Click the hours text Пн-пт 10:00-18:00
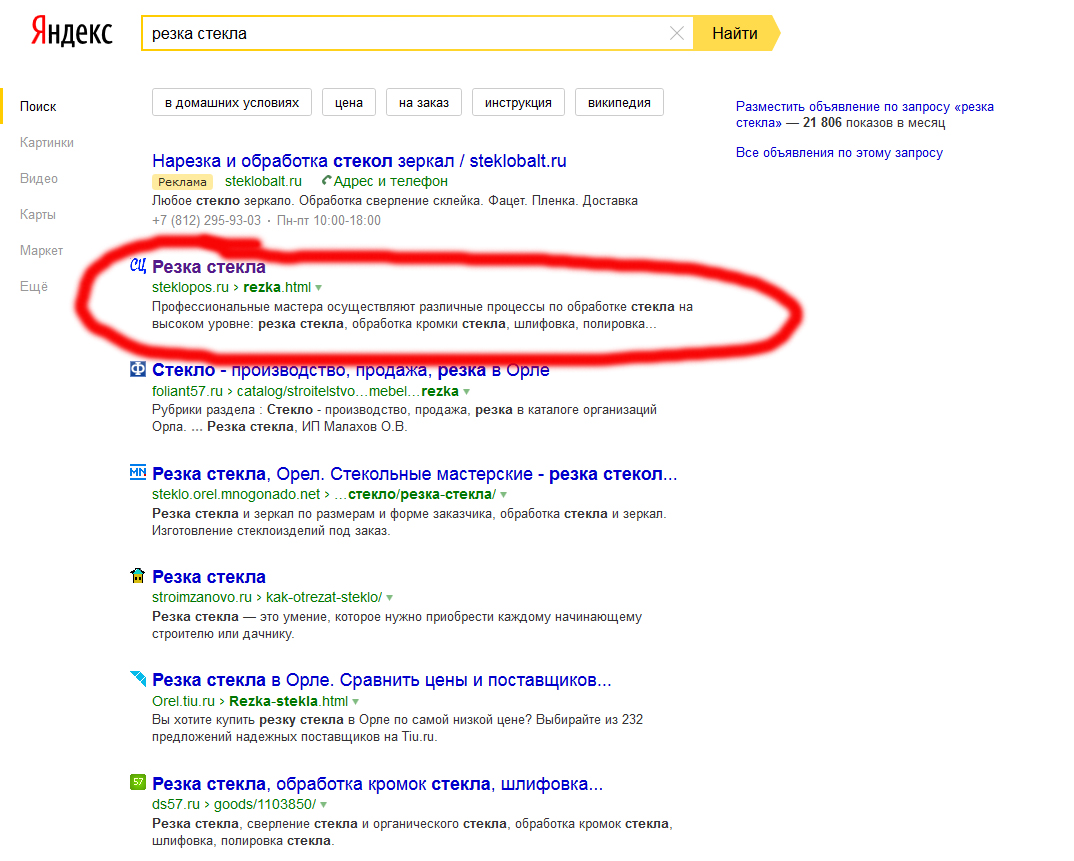1074x861 pixels. [328, 221]
